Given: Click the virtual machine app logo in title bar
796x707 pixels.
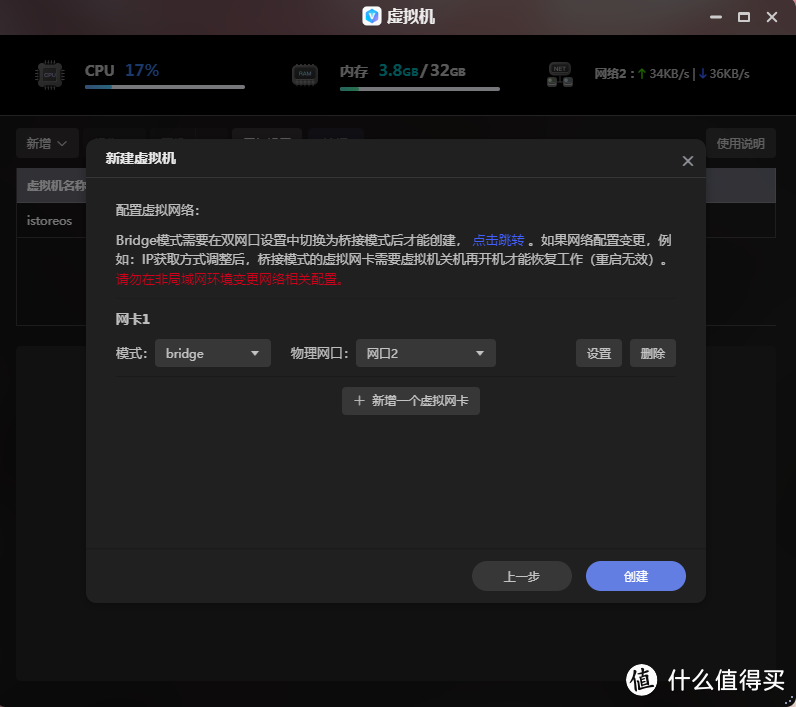Looking at the screenshot, I should (372, 16).
